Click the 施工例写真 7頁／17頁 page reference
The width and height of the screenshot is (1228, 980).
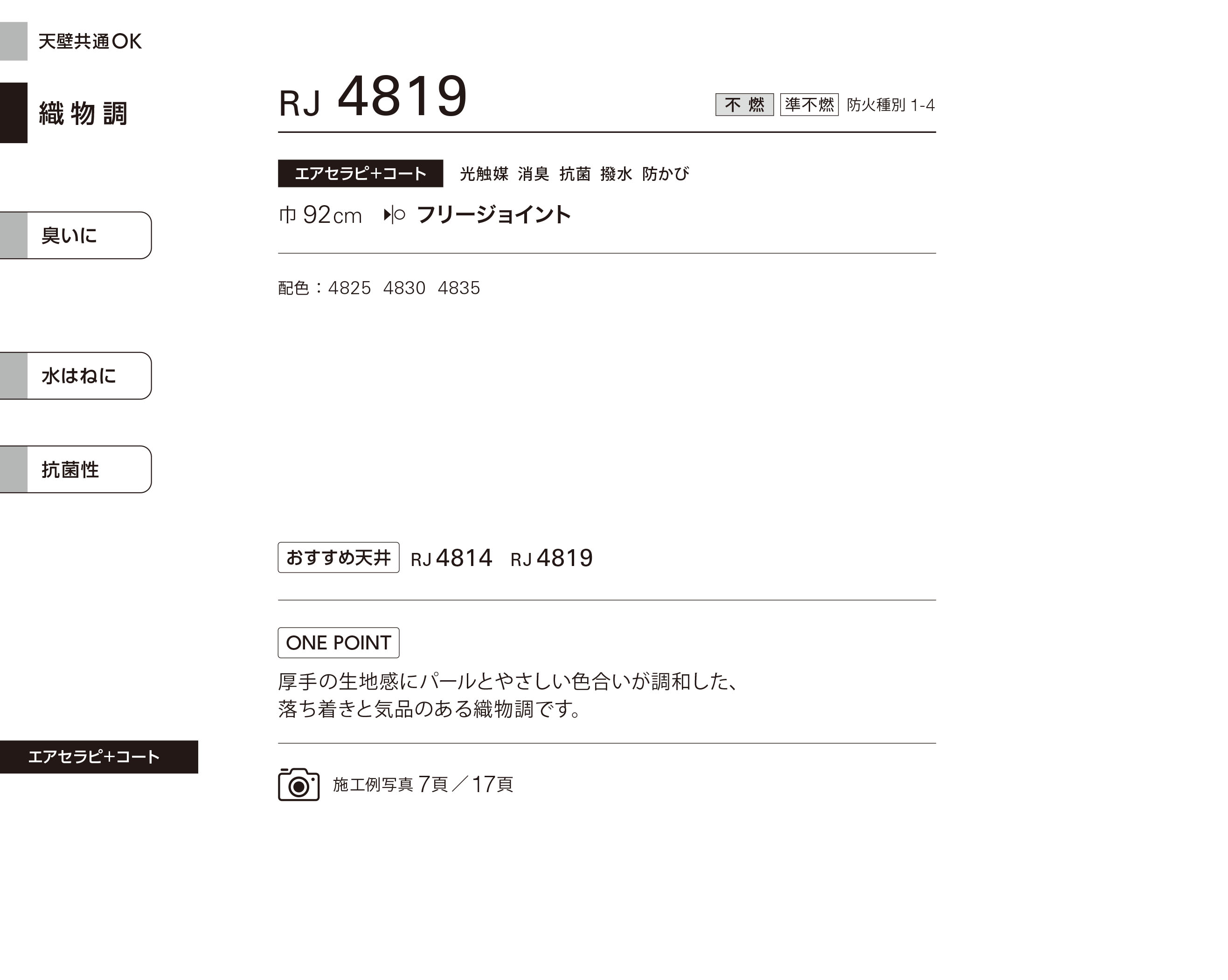[x=423, y=784]
